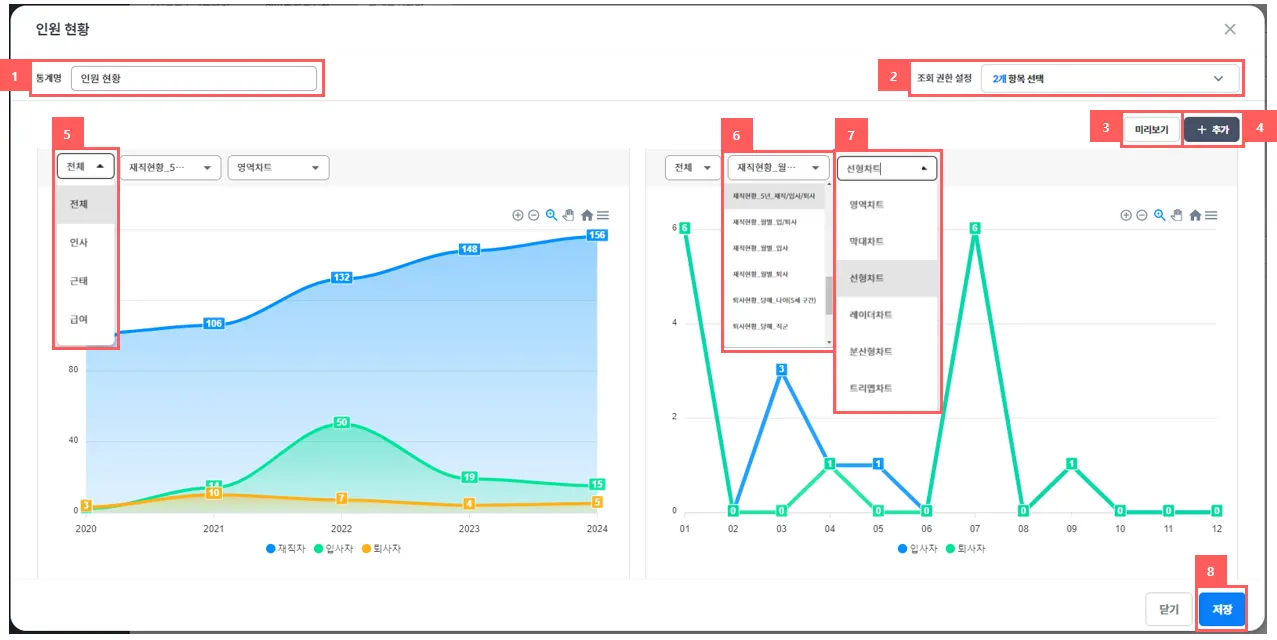Close the 인원 현황 dialog with X
Screen dimensions: 1277x640
click(1230, 29)
